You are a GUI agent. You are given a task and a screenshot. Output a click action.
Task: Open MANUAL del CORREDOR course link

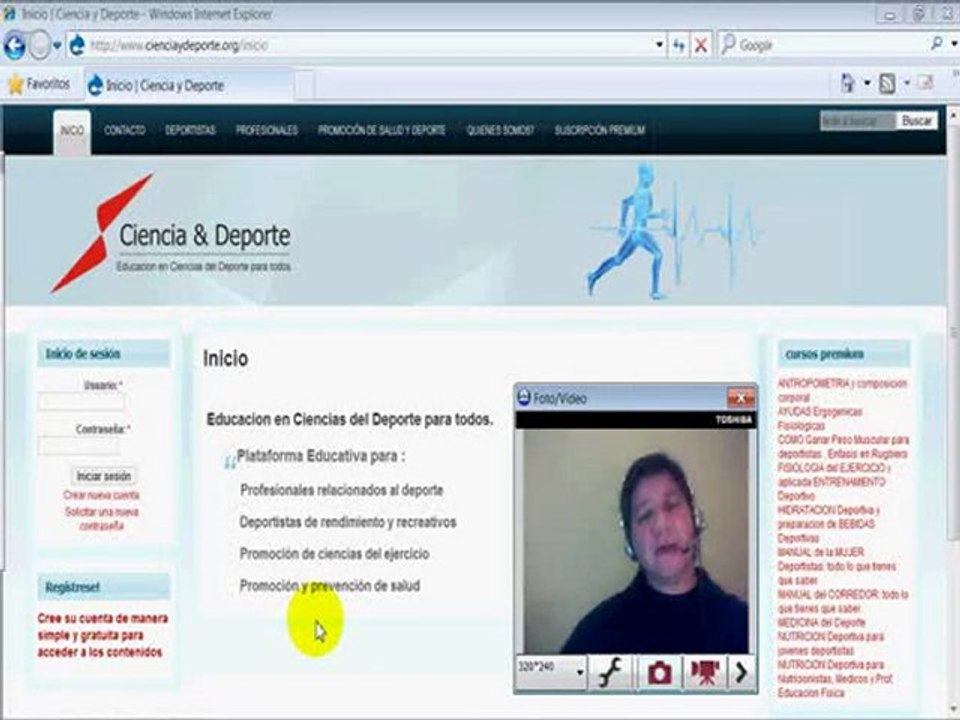843,601
